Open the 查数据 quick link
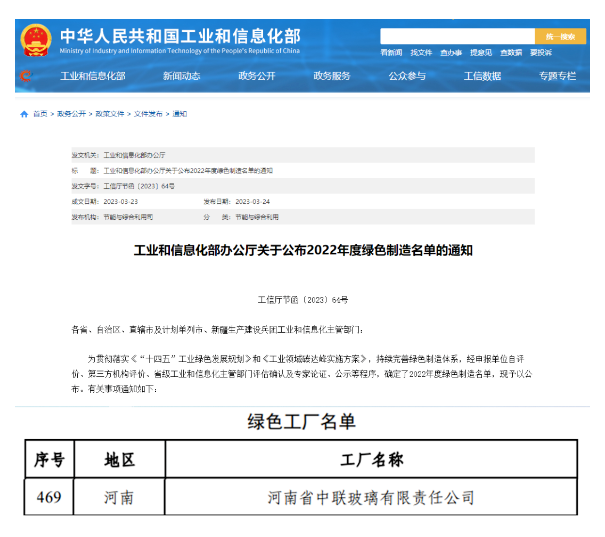This screenshot has height=537, width=605. 511,52
